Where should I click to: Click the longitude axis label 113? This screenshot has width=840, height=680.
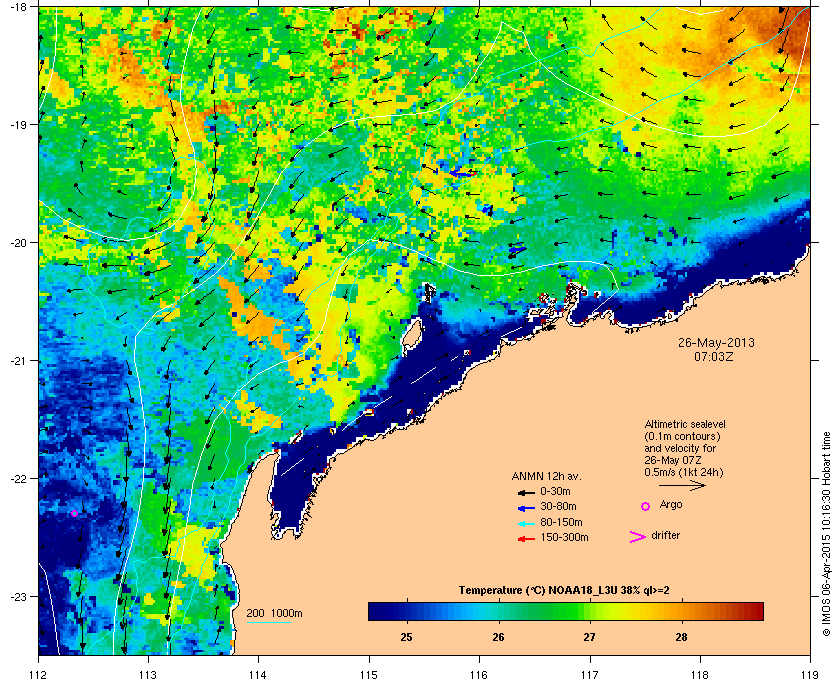pos(148,674)
